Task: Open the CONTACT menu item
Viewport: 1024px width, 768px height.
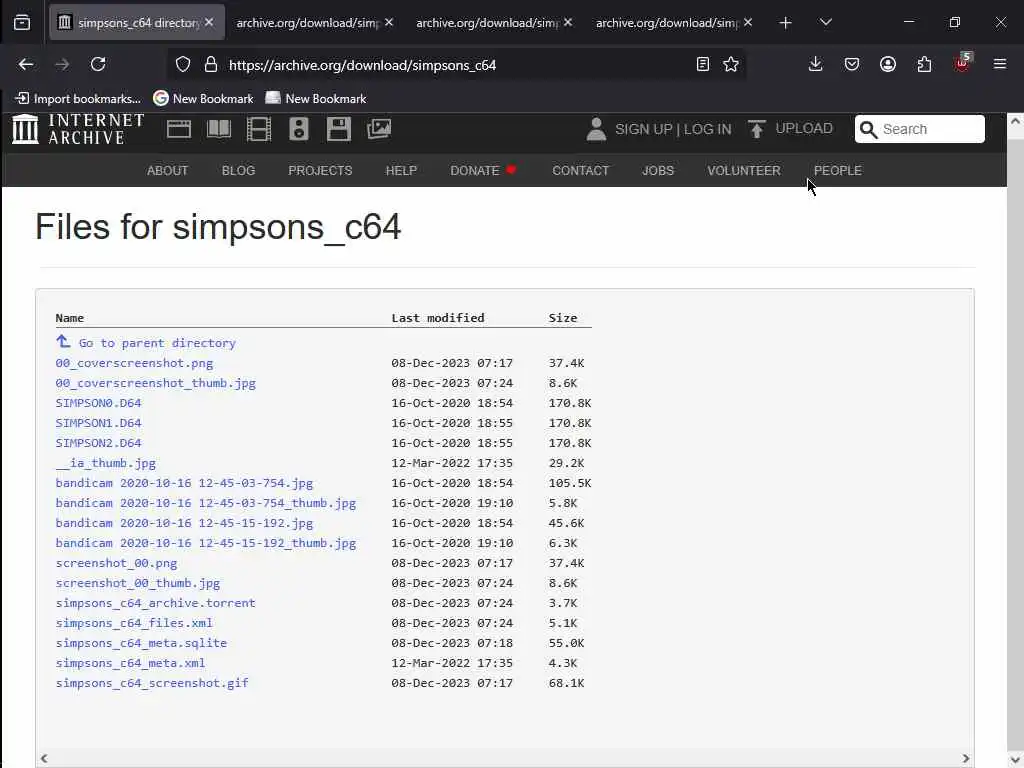Action: pos(581,170)
